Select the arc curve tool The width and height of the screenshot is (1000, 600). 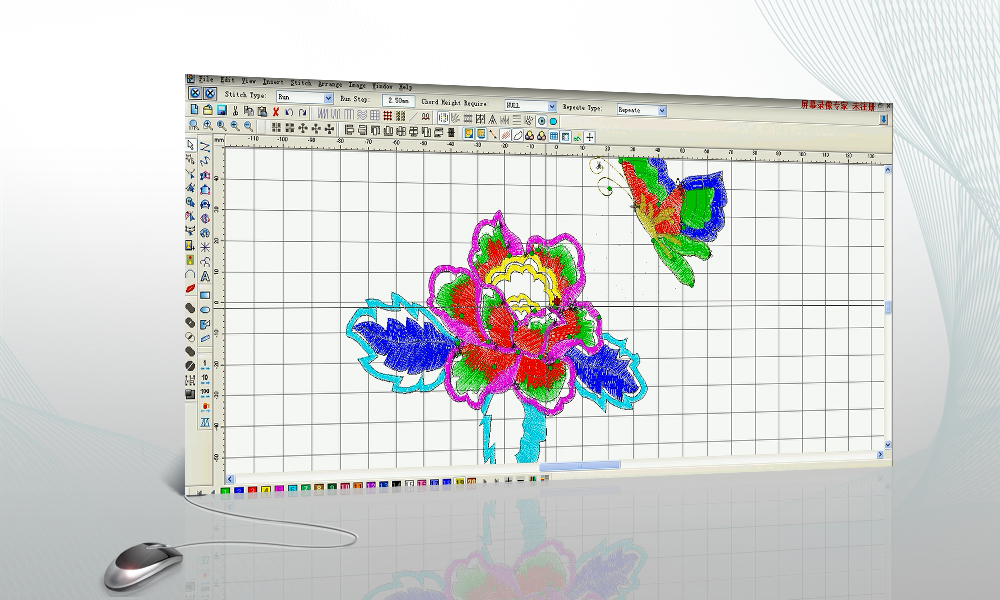tap(190, 274)
